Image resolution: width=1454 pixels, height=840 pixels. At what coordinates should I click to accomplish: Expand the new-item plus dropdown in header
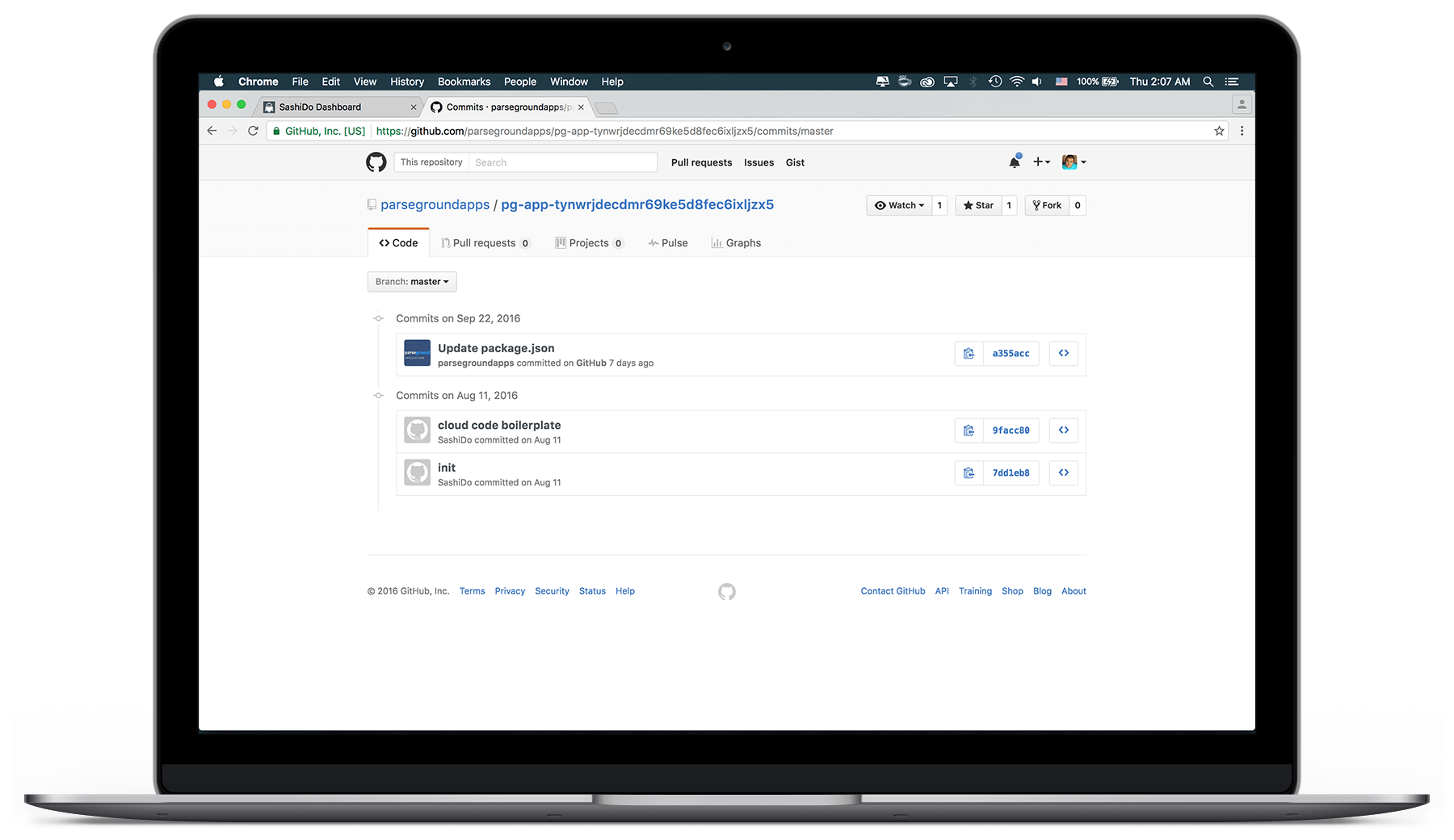tap(1041, 162)
